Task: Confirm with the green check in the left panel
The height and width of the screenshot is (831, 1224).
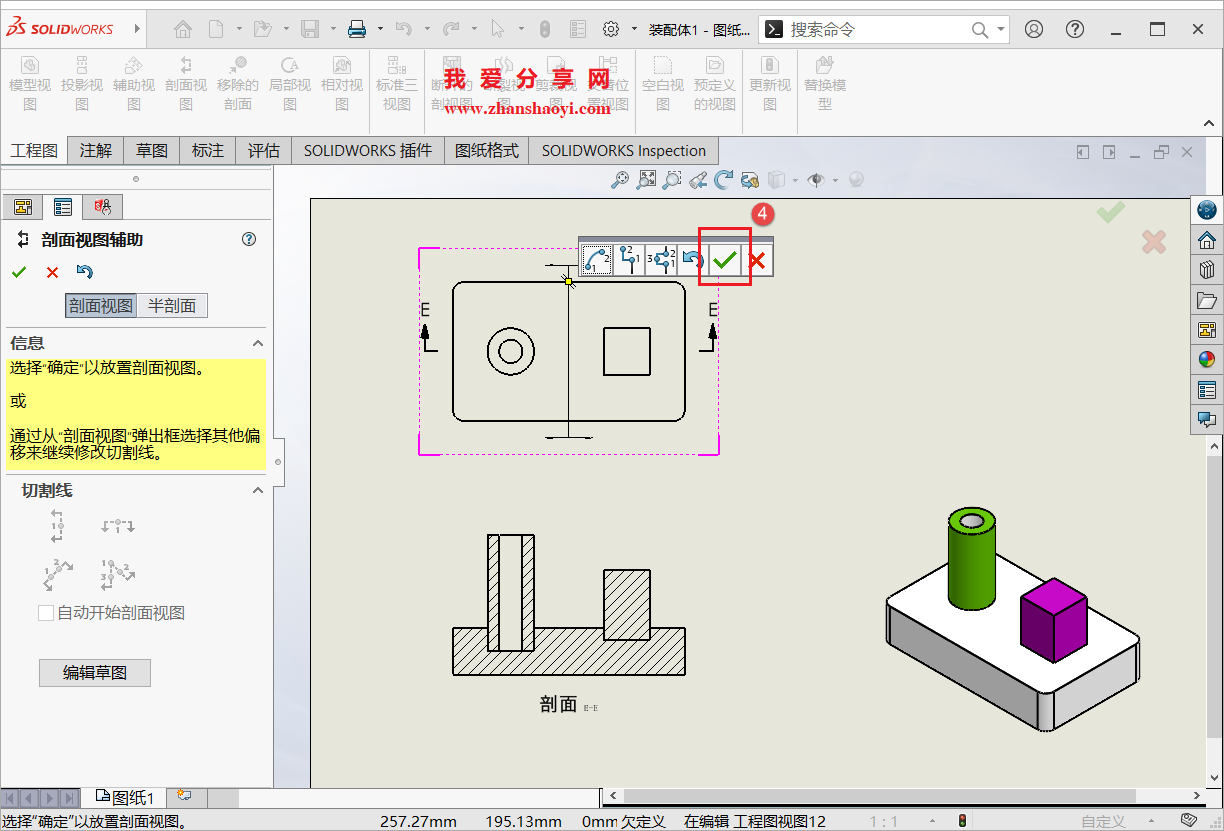Action: tap(19, 272)
